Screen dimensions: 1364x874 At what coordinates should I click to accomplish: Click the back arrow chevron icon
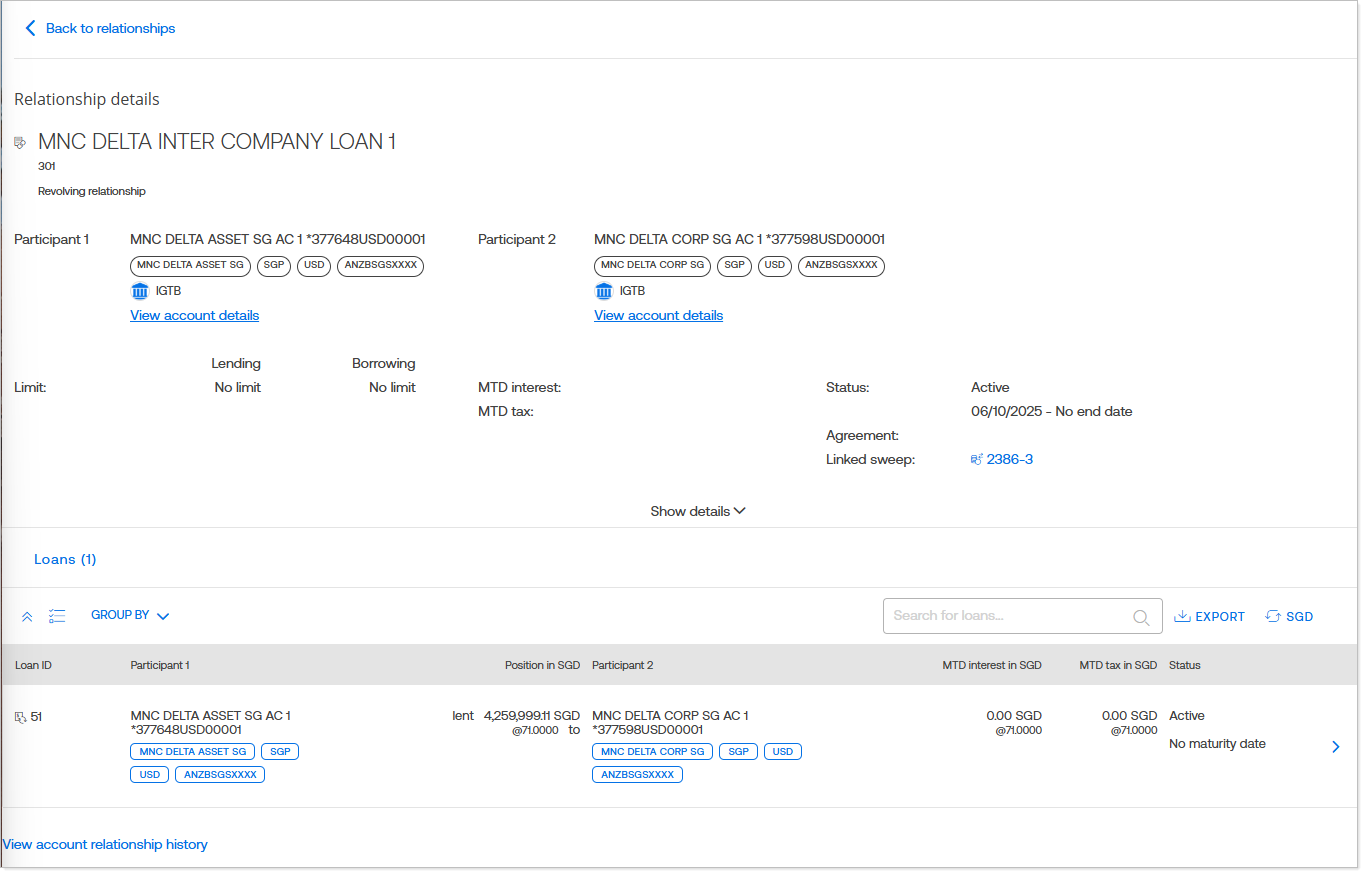(30, 28)
